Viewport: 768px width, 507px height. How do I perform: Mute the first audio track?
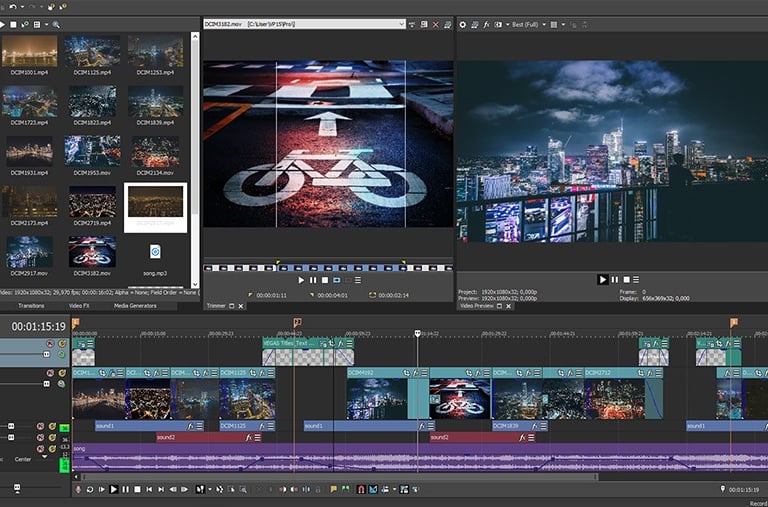(40, 426)
